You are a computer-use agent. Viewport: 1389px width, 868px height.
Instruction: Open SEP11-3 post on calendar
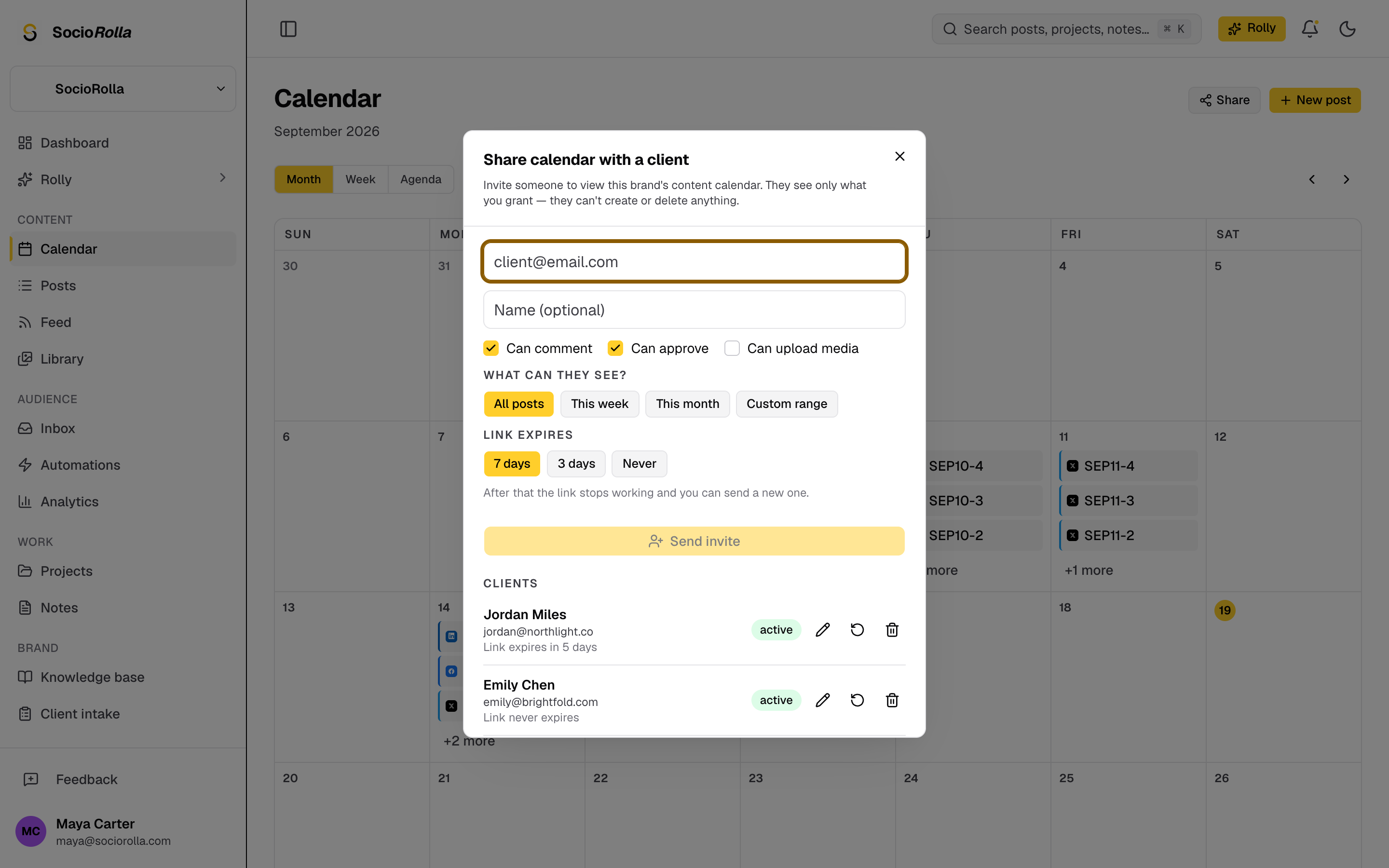[1129, 501]
